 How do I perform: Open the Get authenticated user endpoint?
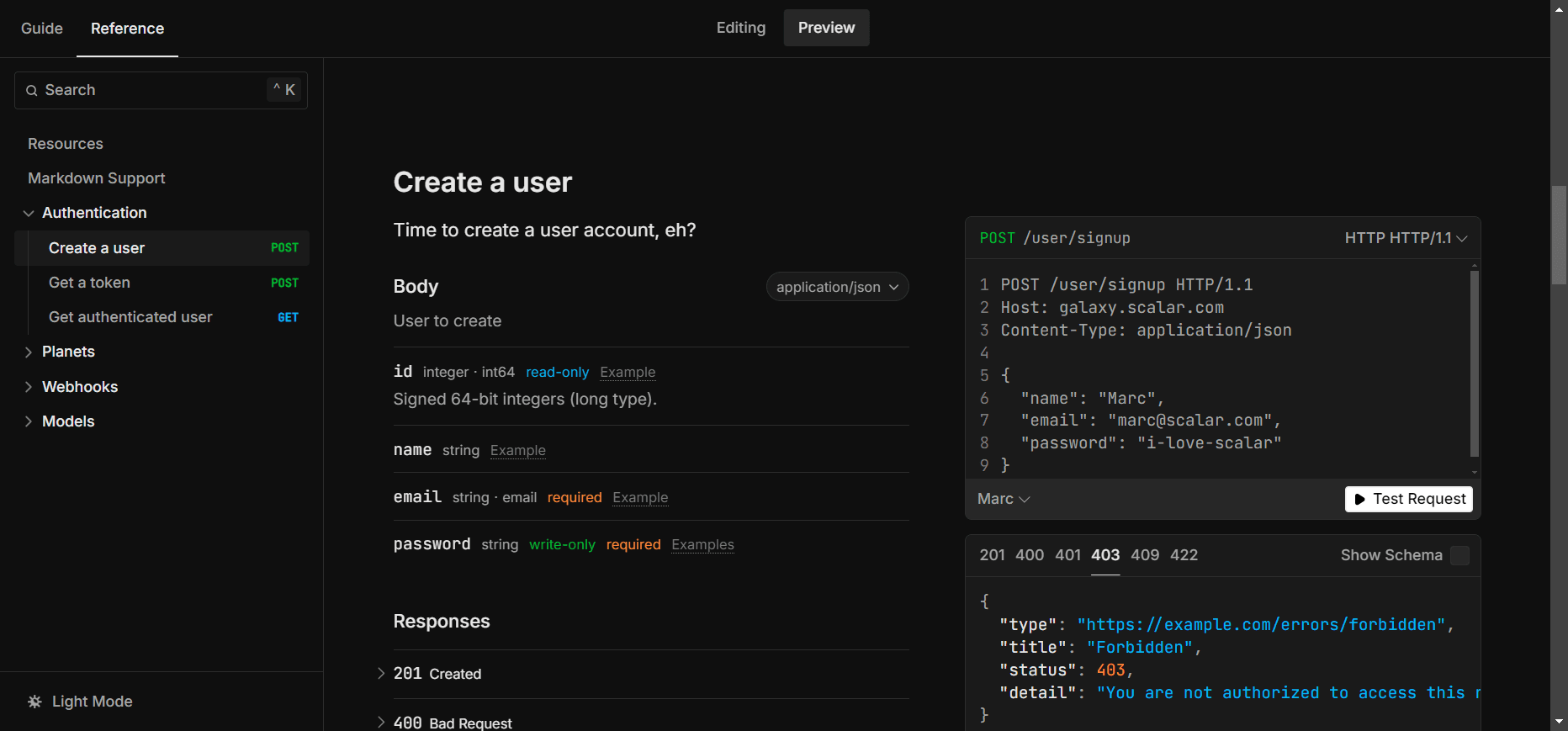162,317
